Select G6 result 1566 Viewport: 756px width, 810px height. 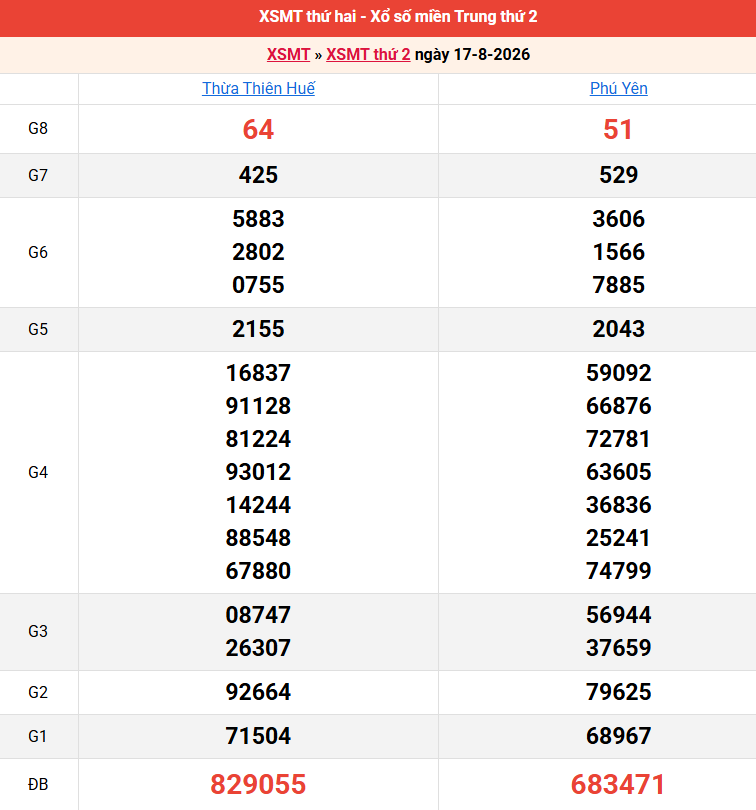tap(619, 252)
